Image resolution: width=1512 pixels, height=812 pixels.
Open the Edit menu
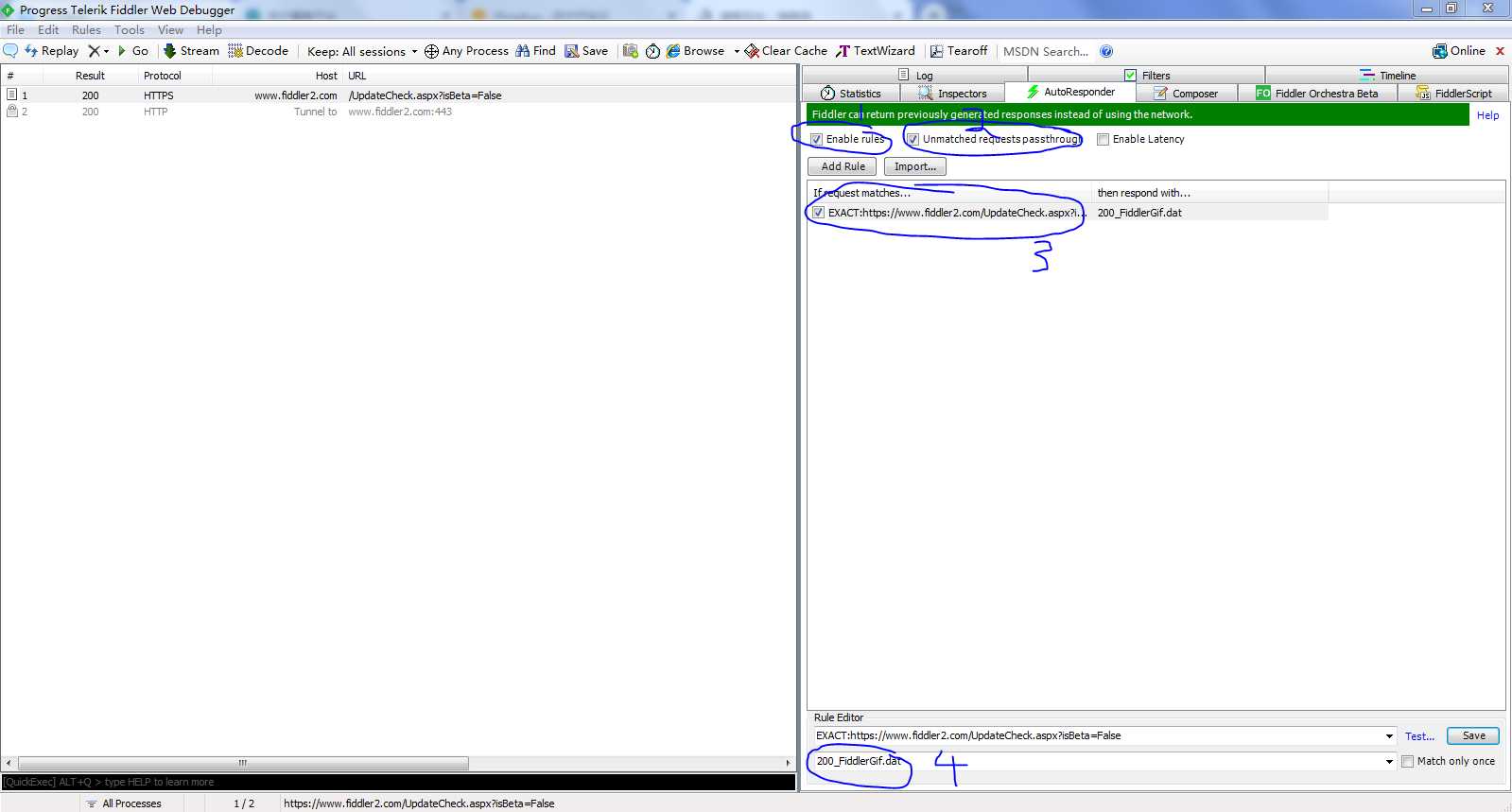(48, 30)
